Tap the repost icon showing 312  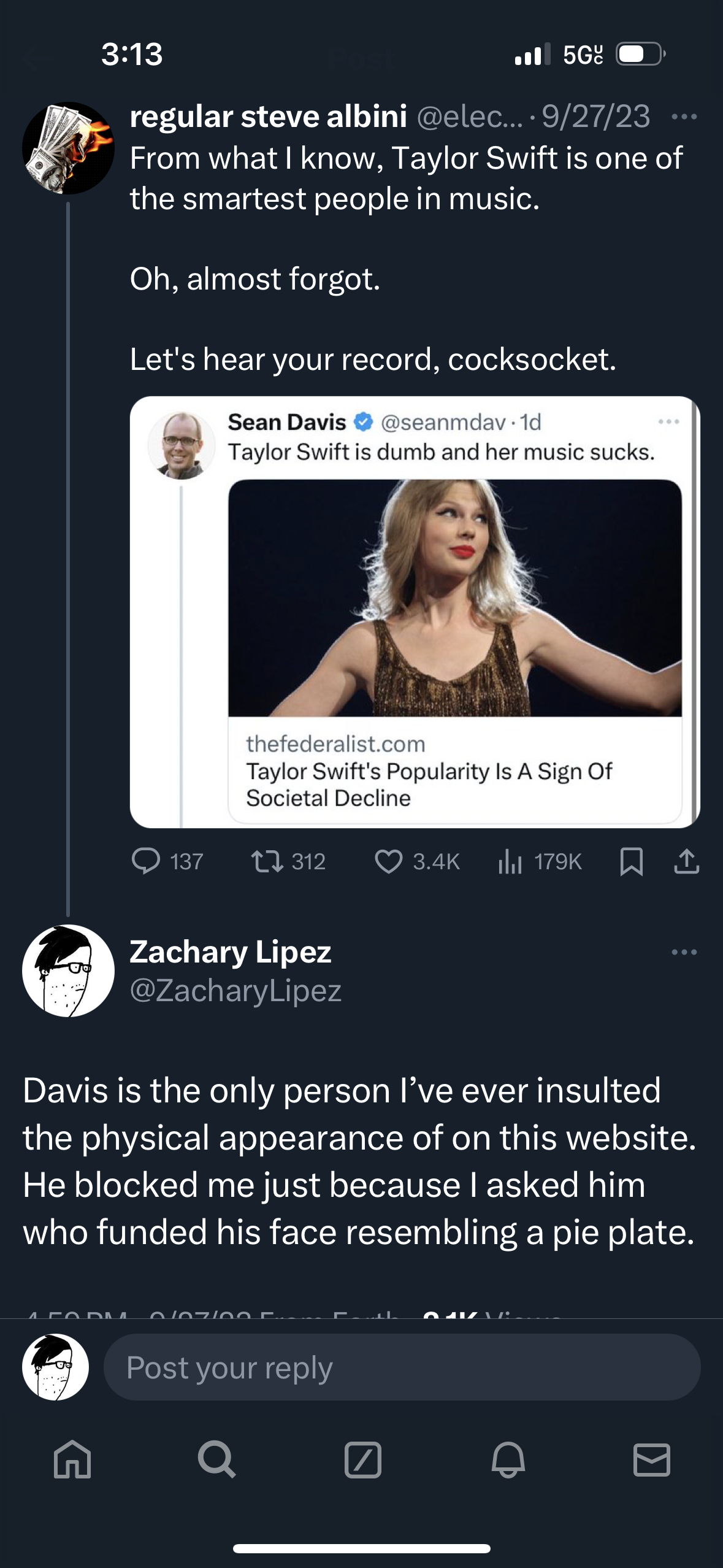267,861
